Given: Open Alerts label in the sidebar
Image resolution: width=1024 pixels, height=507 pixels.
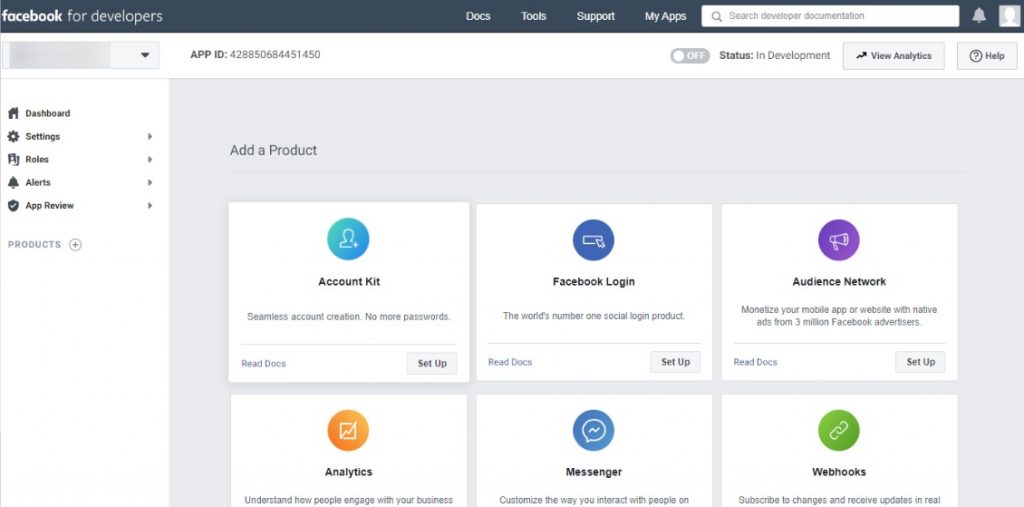Looking at the screenshot, I should (x=38, y=182).
